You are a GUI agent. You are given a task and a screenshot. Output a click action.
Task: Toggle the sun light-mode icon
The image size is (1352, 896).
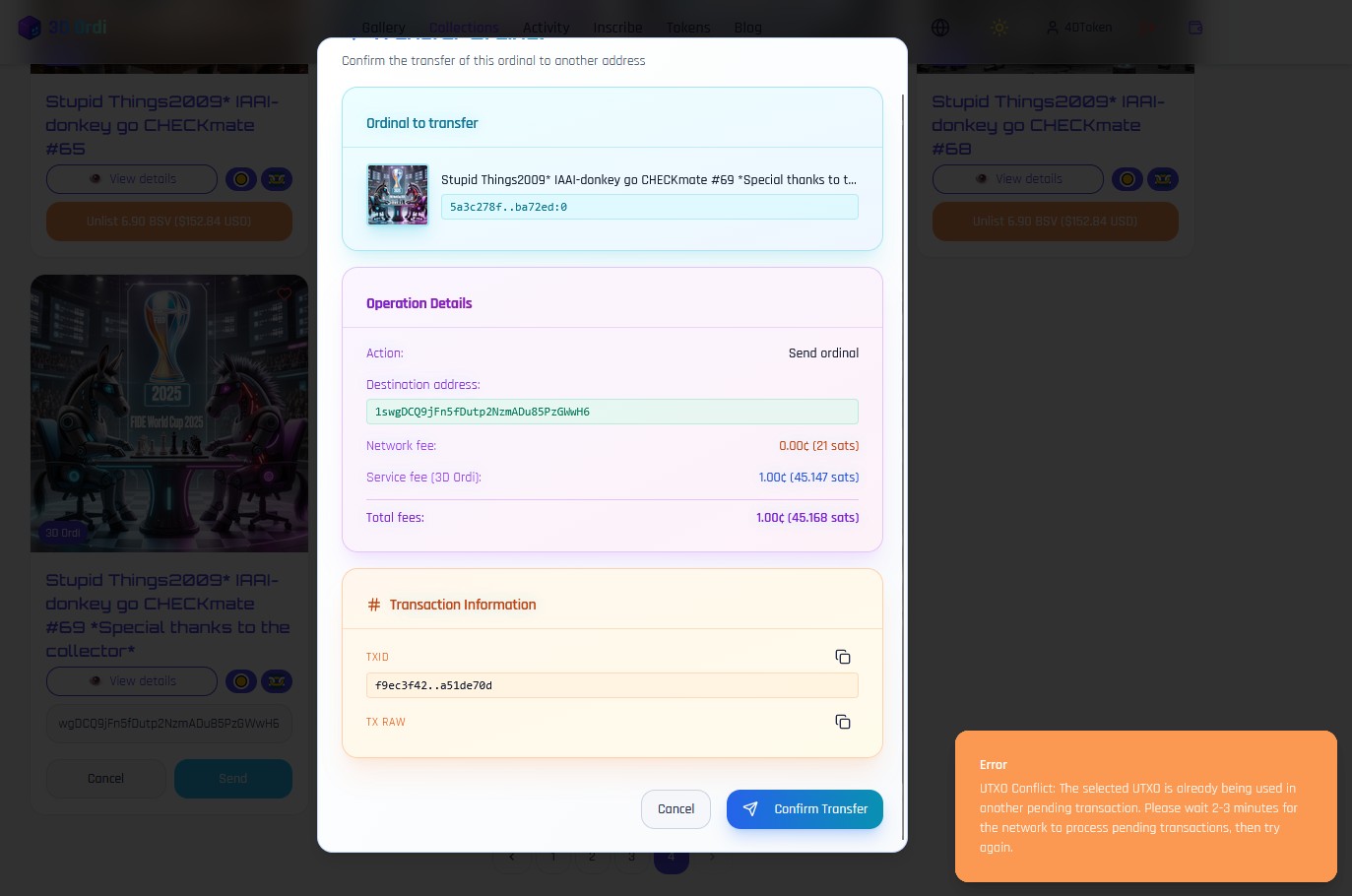tap(999, 28)
